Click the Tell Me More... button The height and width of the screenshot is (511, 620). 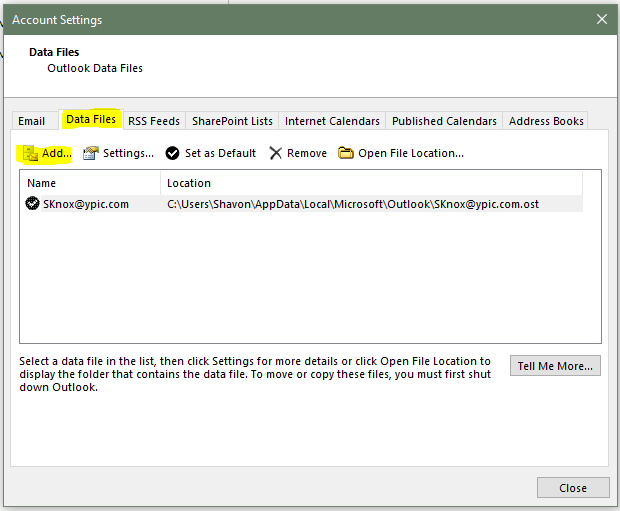tap(555, 366)
